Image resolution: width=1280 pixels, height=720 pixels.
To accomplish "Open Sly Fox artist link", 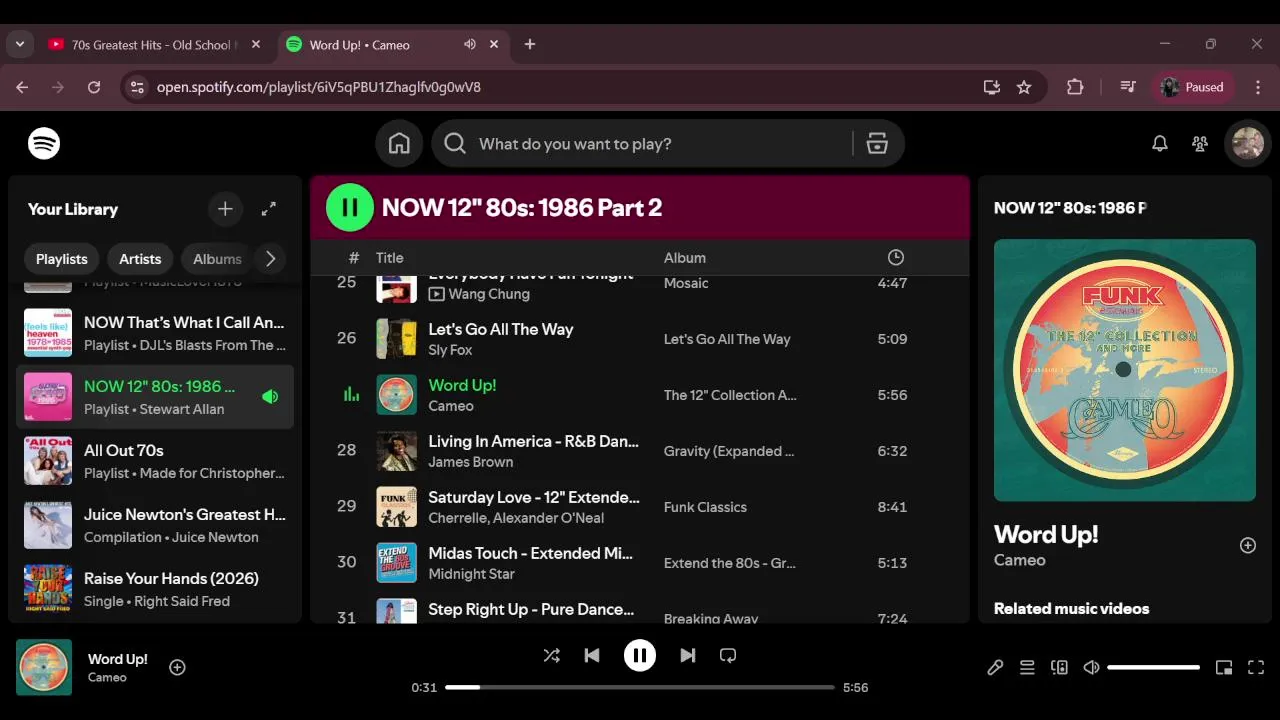I will tap(450, 350).
